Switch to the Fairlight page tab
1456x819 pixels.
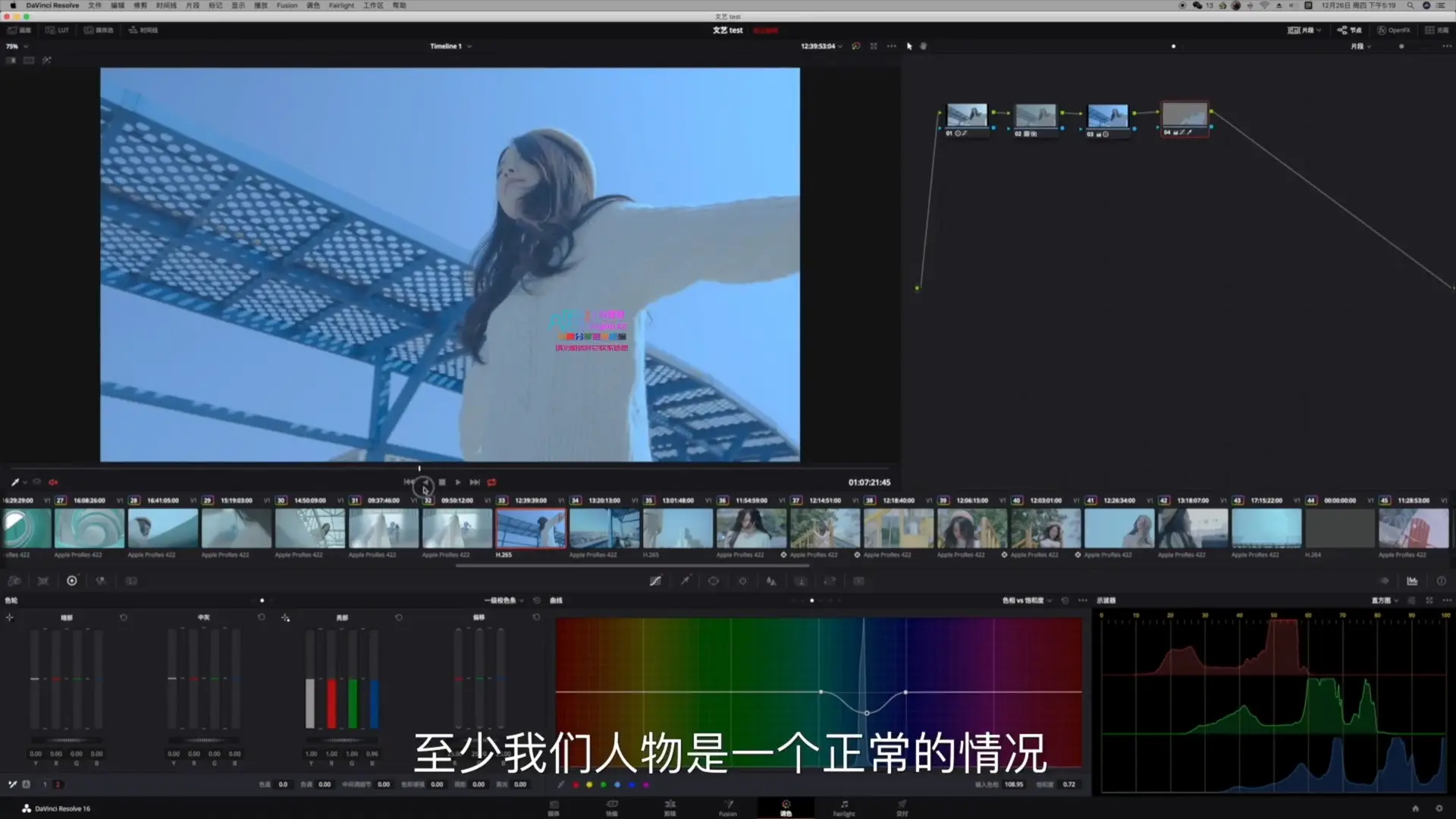pos(844,808)
